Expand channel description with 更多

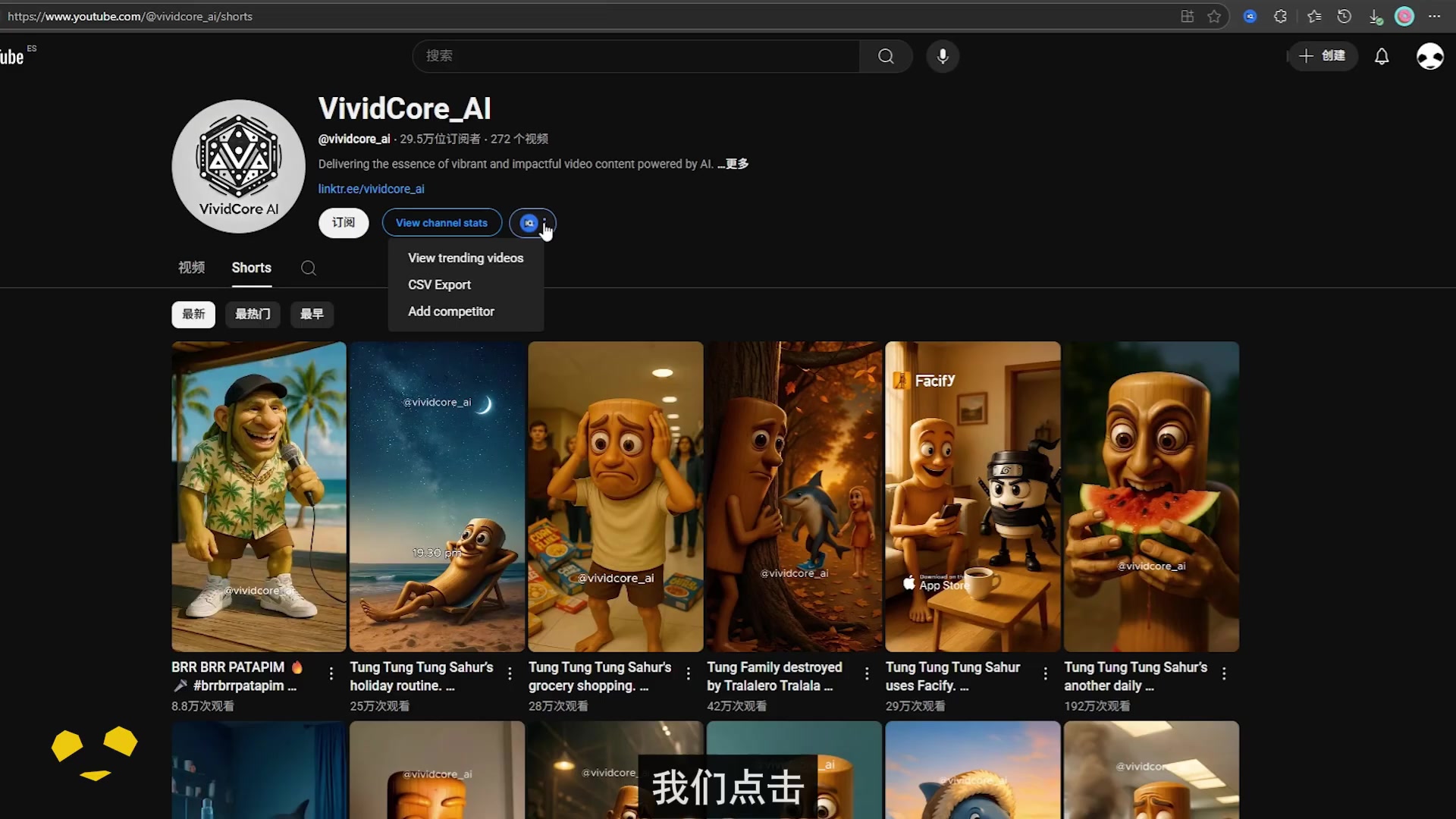click(x=733, y=164)
